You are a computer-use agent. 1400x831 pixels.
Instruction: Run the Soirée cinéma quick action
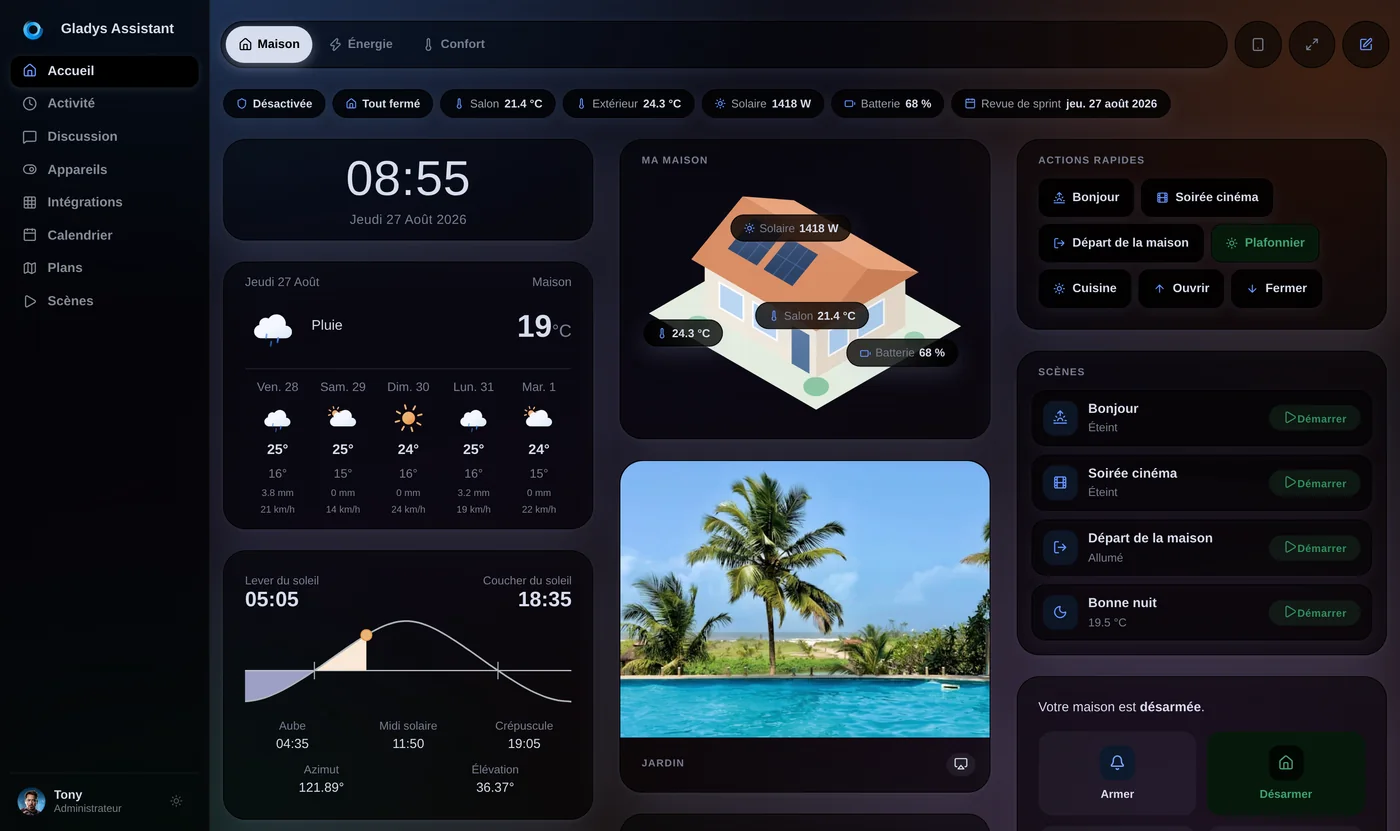[x=1207, y=197]
